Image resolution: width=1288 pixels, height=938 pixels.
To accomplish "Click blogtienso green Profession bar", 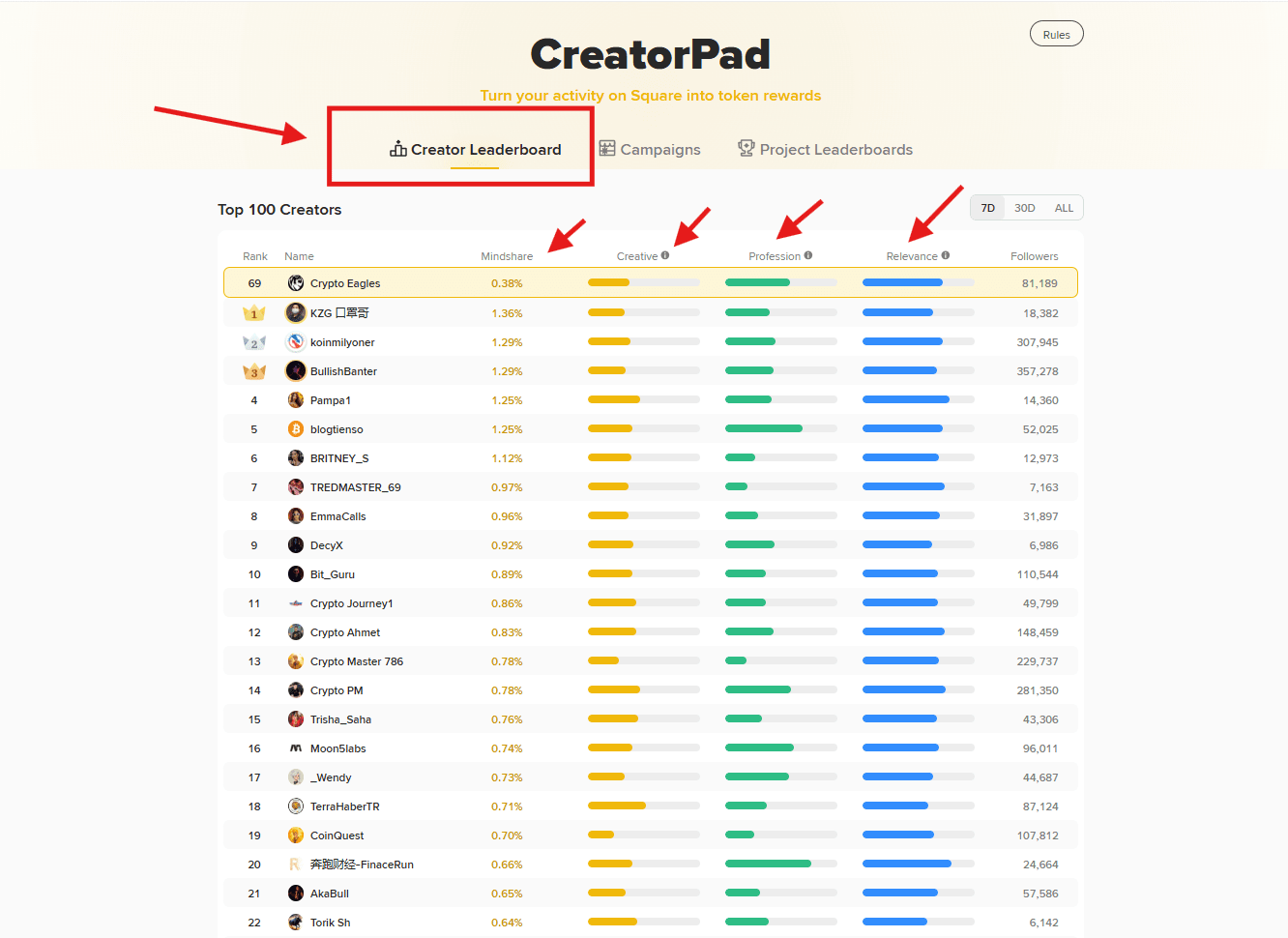I will coord(764,428).
